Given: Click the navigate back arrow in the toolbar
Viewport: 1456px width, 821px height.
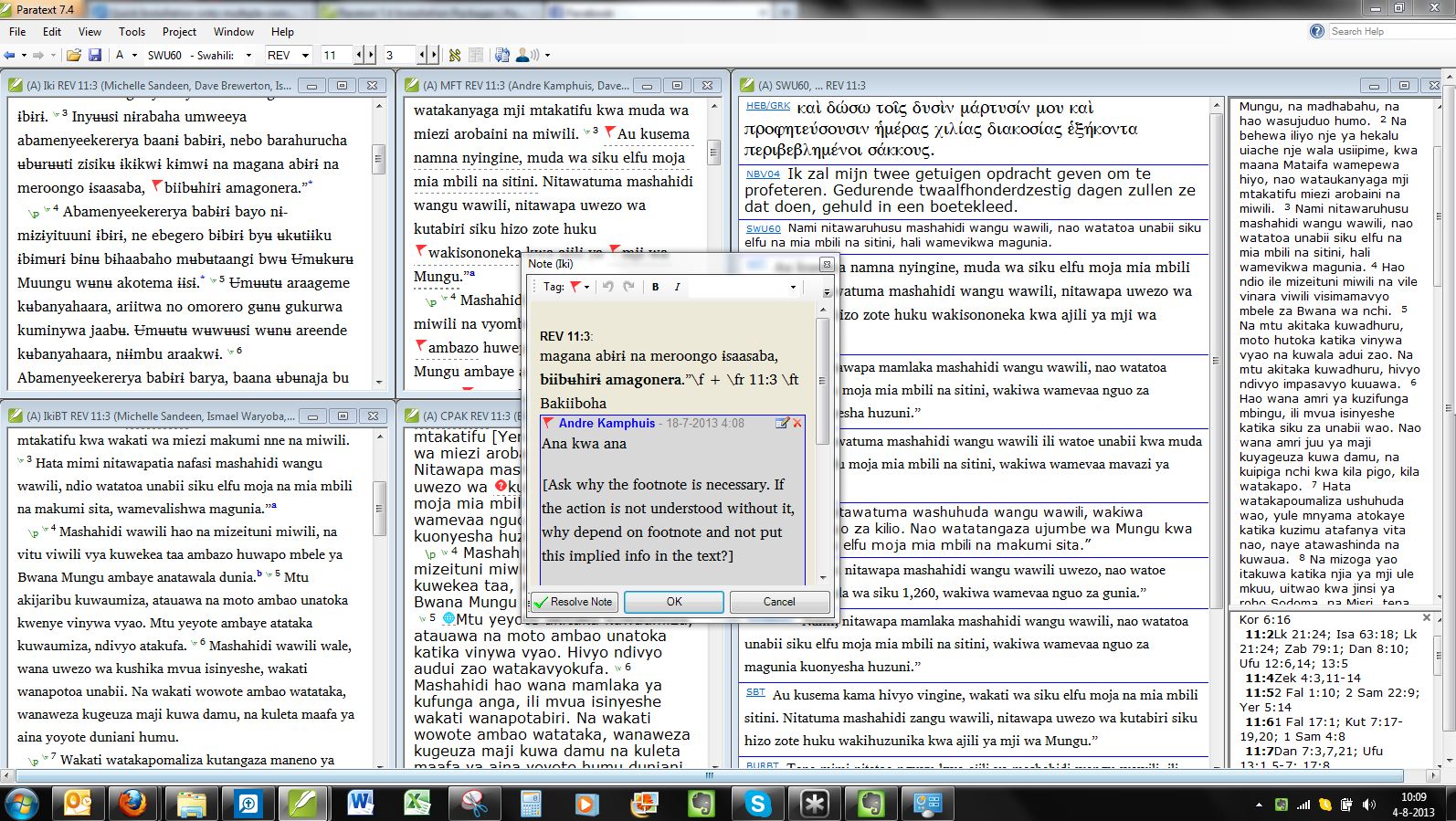Looking at the screenshot, I should pyautogui.click(x=10, y=56).
